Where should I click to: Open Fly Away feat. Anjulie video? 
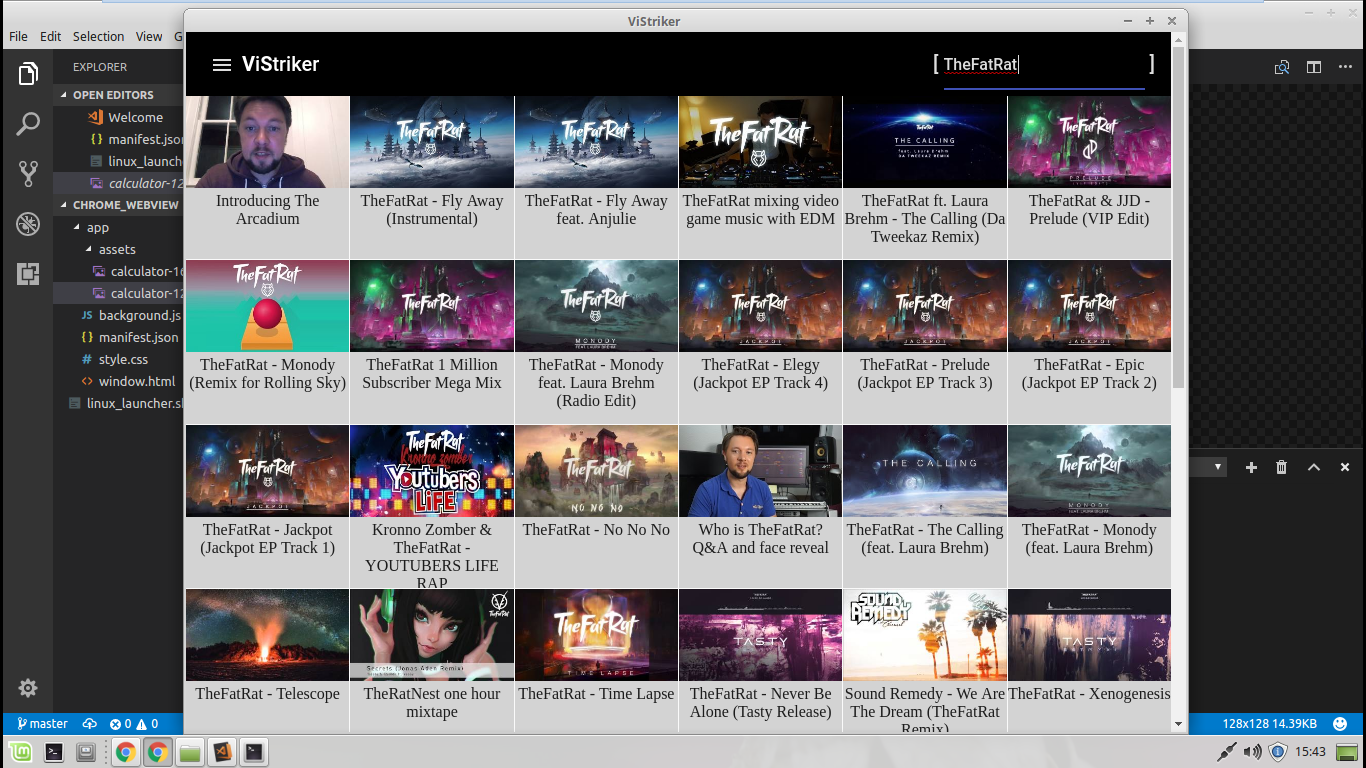(596, 142)
